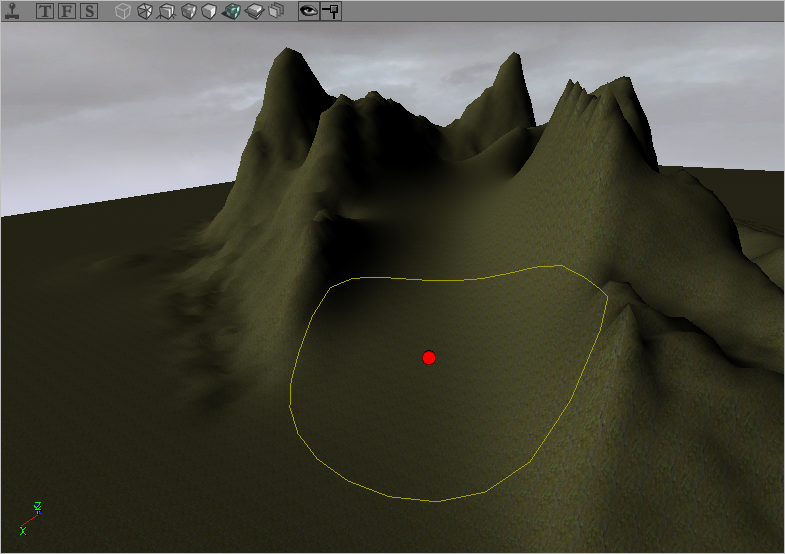Select the cube on tripod view mode

coord(166,11)
